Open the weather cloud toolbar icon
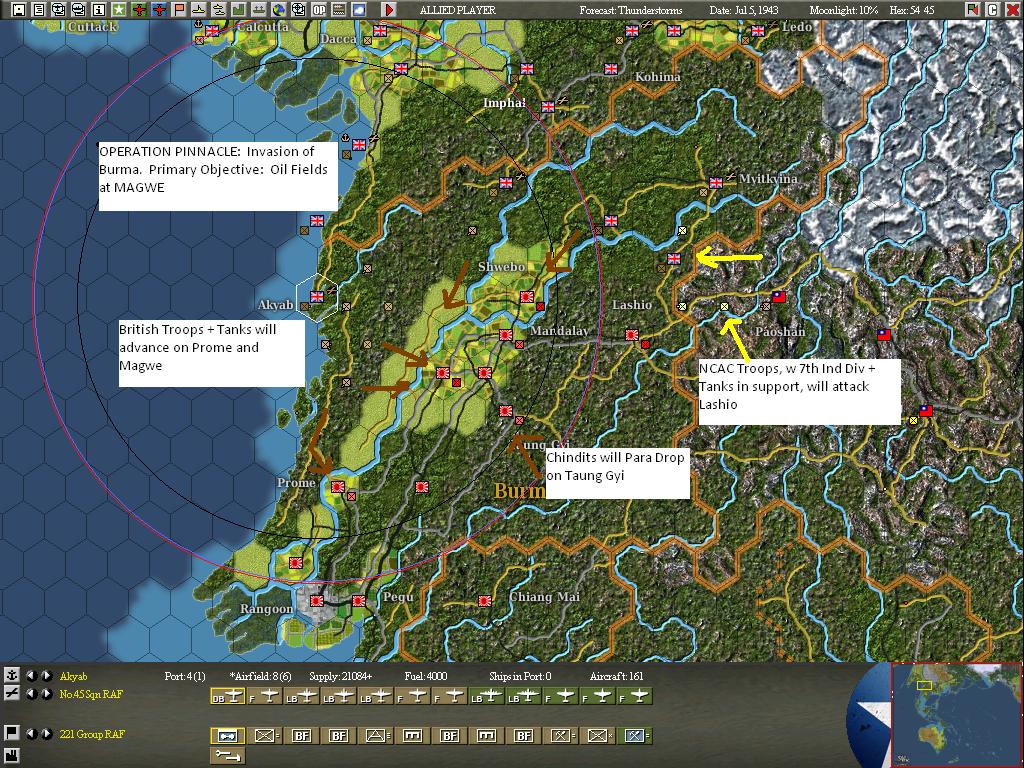The image size is (1024, 768). tap(359, 10)
